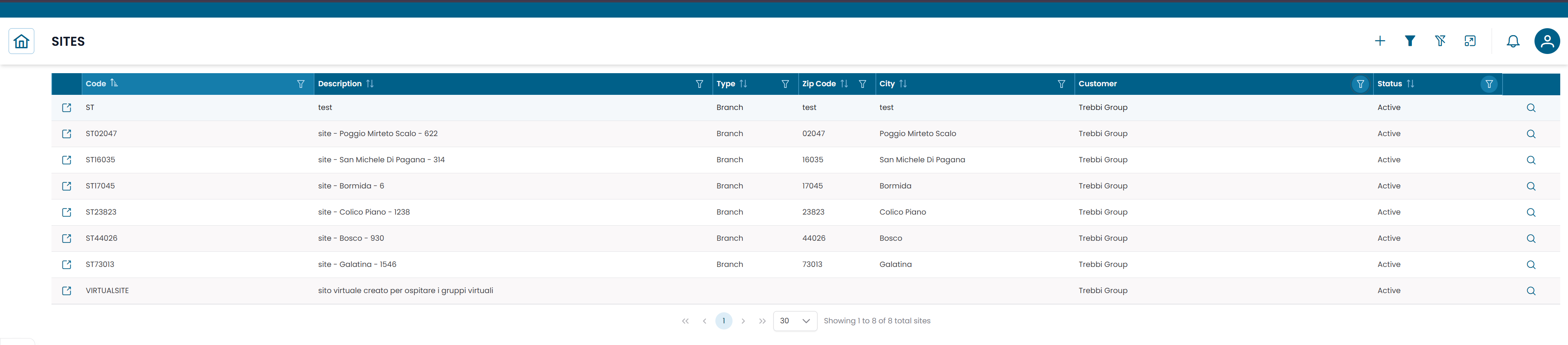
Task: Select page 1
Action: click(724, 321)
